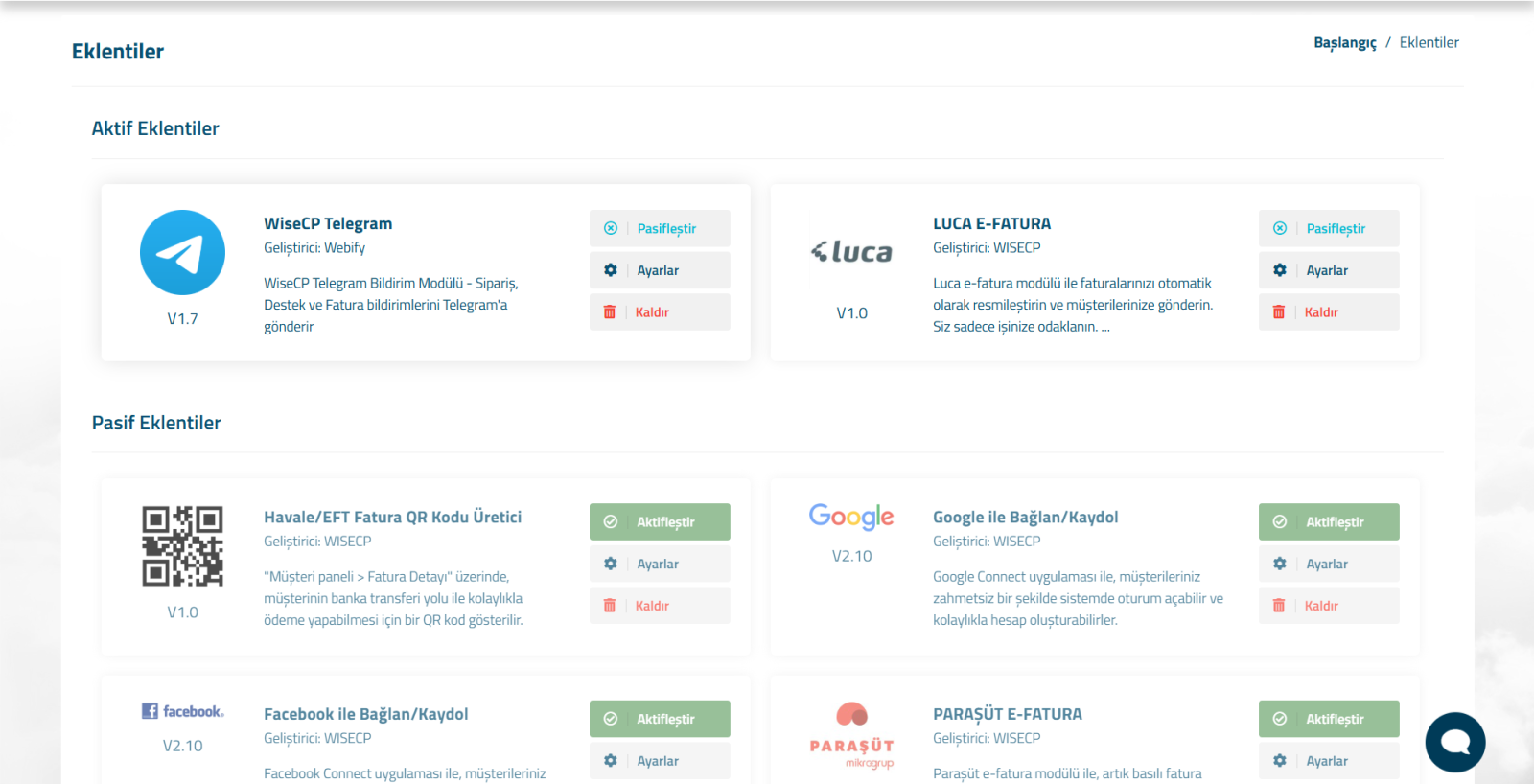Deactivate WiseCP Telegram with Pasifleştir
This screenshot has width=1534, height=784.
point(660,228)
